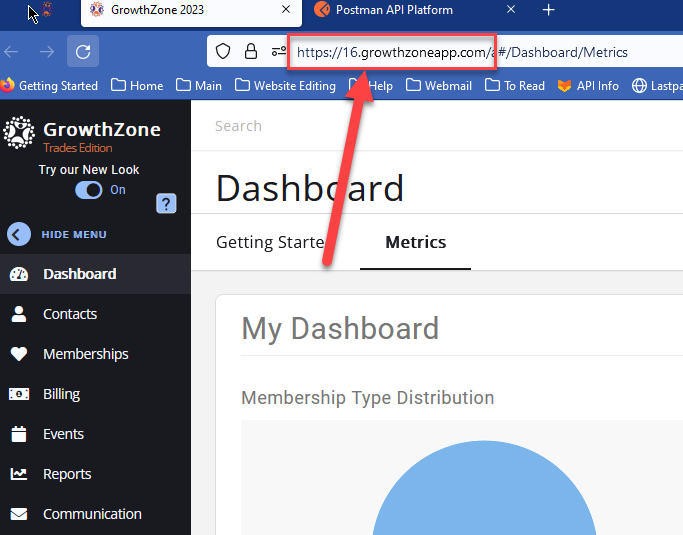Switch to the Metrics tab
The width and height of the screenshot is (683, 535).
[415, 242]
